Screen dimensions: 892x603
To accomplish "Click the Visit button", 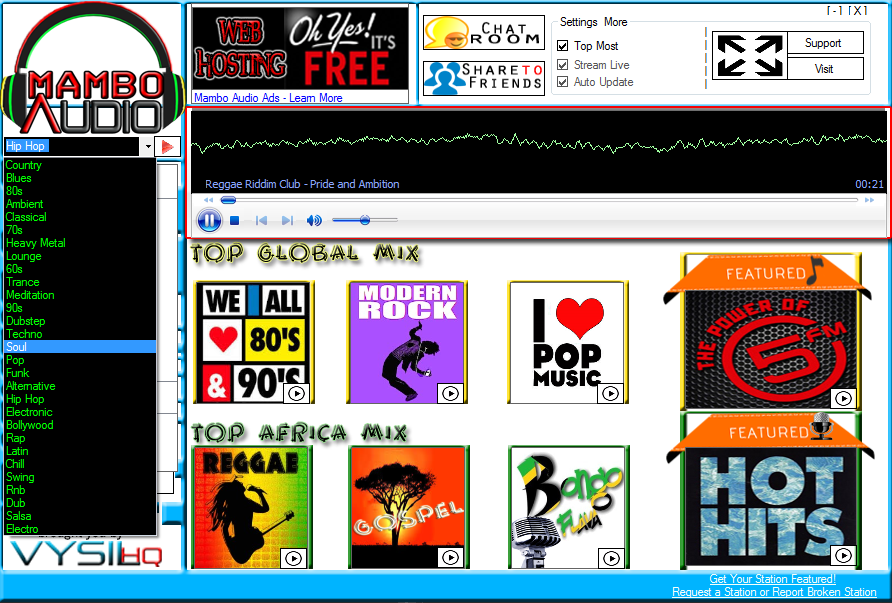I will click(x=825, y=69).
